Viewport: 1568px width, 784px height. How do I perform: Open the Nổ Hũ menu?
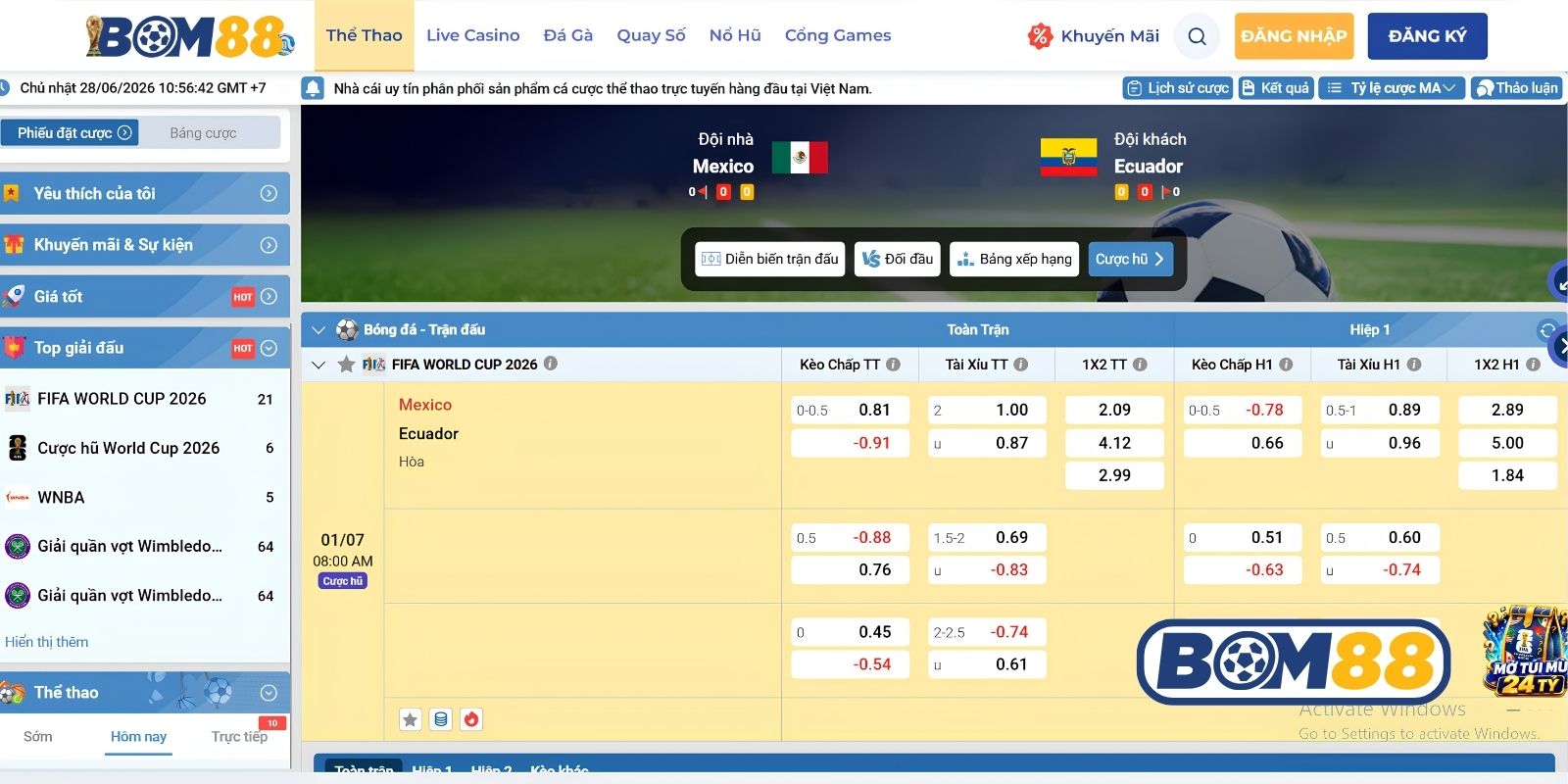click(x=735, y=35)
